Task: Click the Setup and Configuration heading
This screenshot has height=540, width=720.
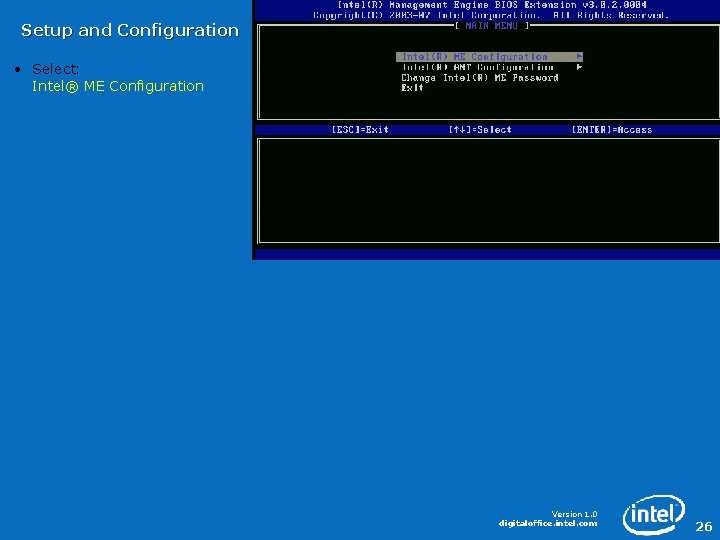Action: 130,30
